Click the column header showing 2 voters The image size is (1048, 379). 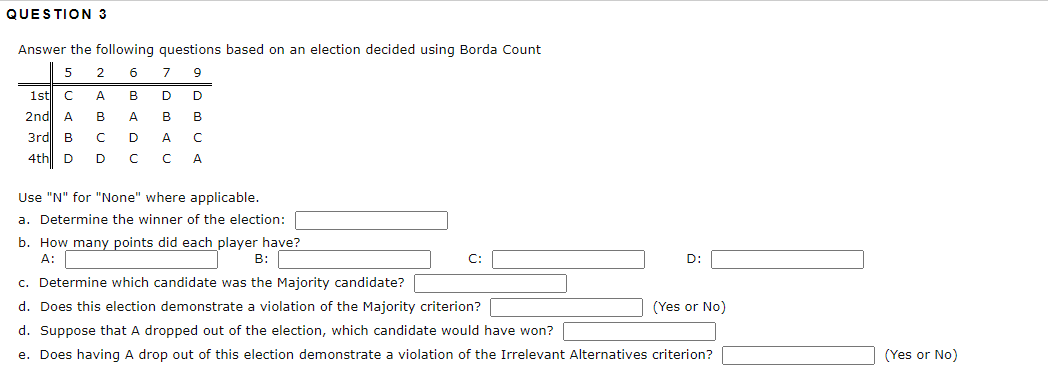pyautogui.click(x=100, y=72)
